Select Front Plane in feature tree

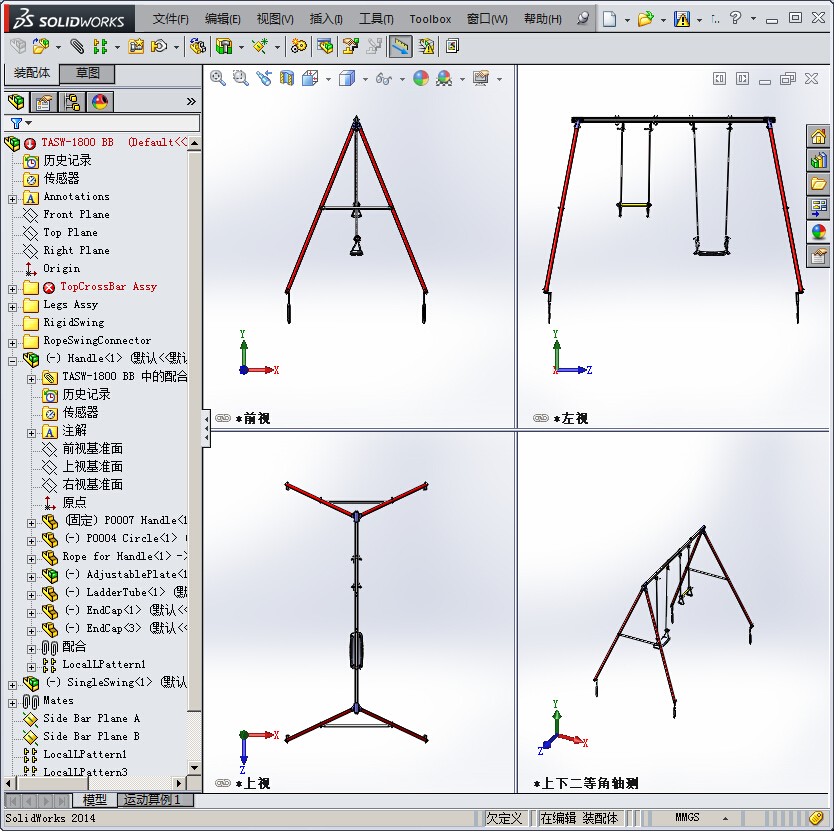tap(76, 214)
